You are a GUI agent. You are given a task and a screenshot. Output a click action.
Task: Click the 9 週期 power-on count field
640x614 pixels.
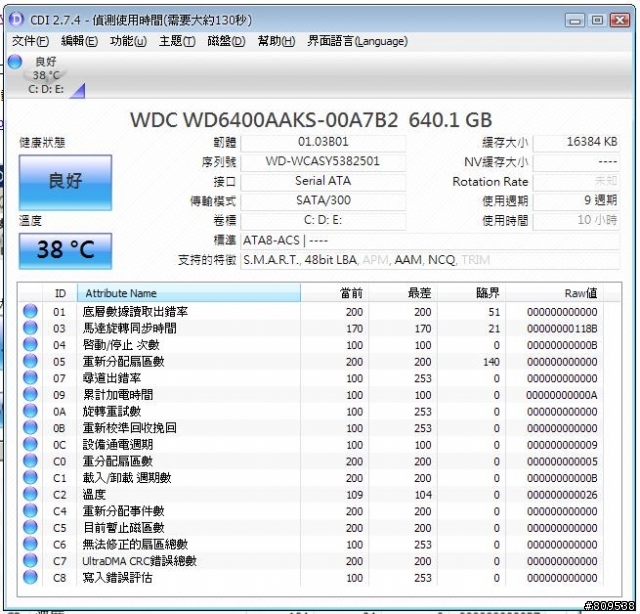pos(576,200)
